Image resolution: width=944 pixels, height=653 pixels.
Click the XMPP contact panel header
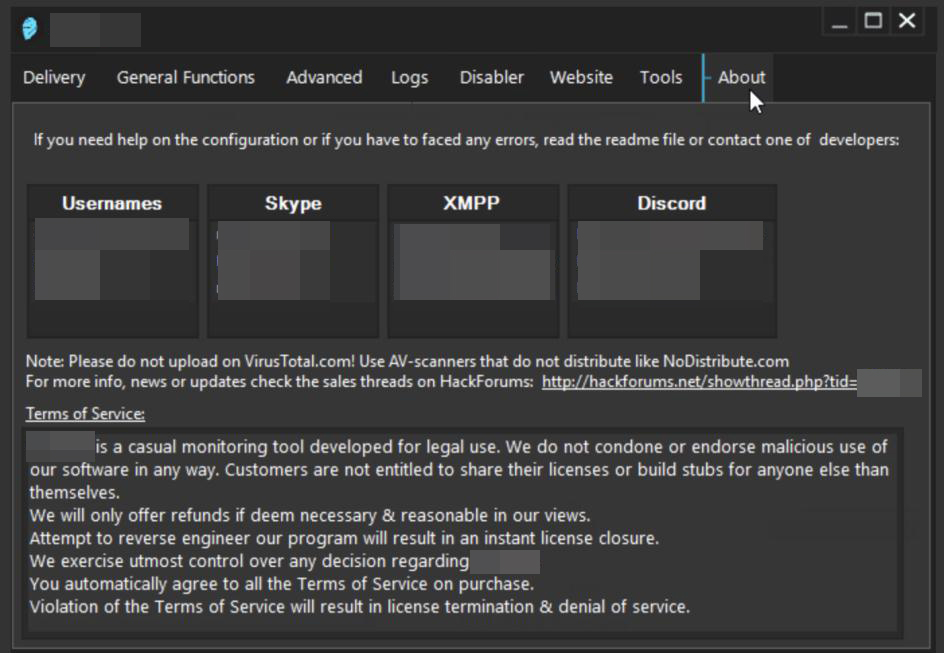click(471, 203)
